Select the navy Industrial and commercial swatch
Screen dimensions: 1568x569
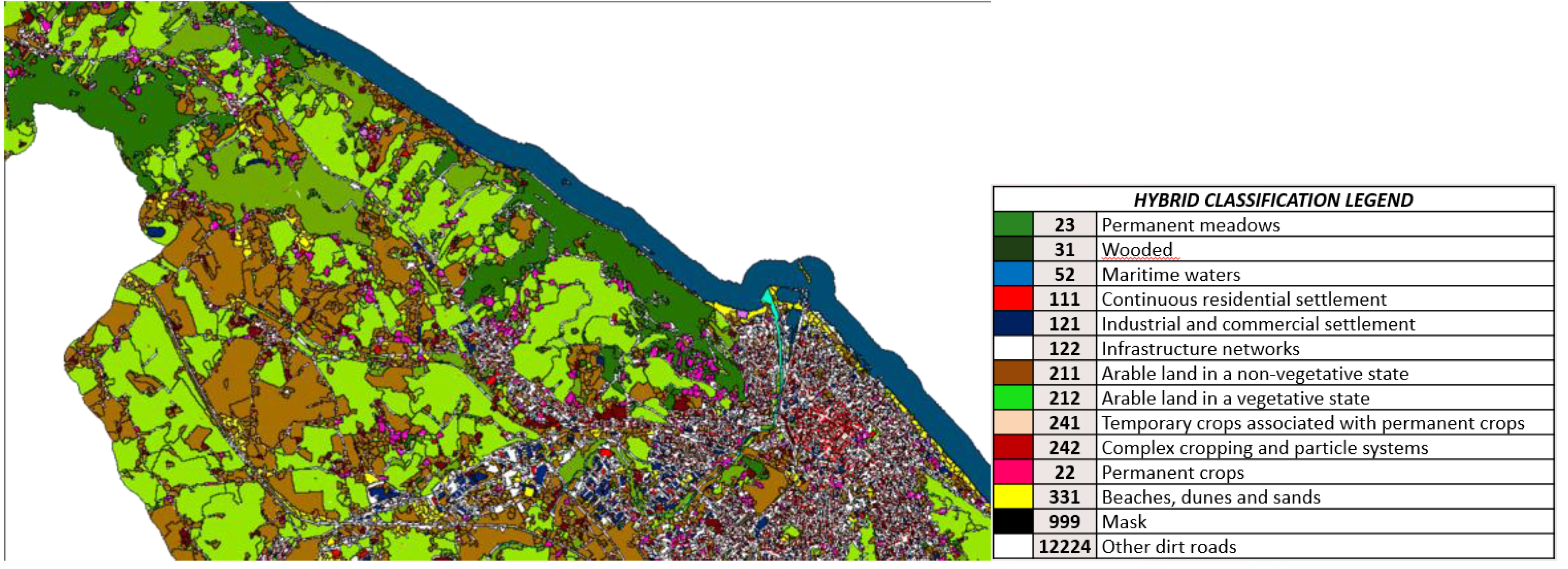coord(1013,324)
